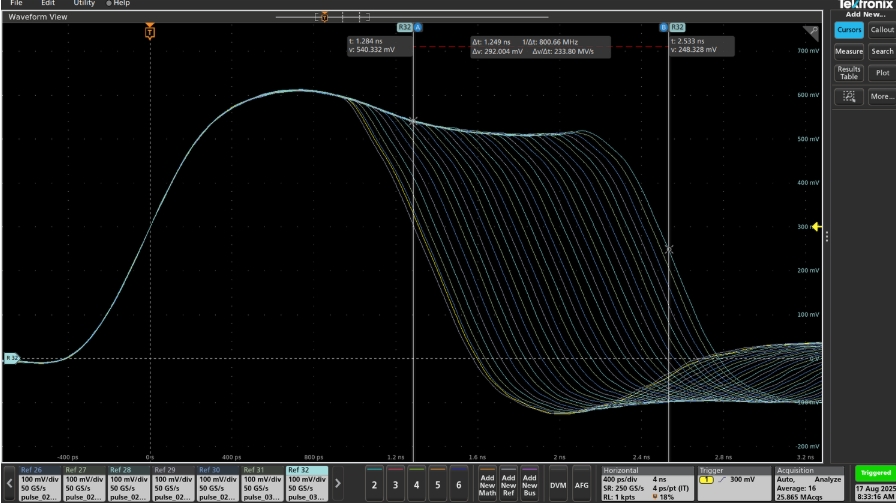Toggle the Cursors button off
Screen dimensions: 896x503
click(x=849, y=30)
